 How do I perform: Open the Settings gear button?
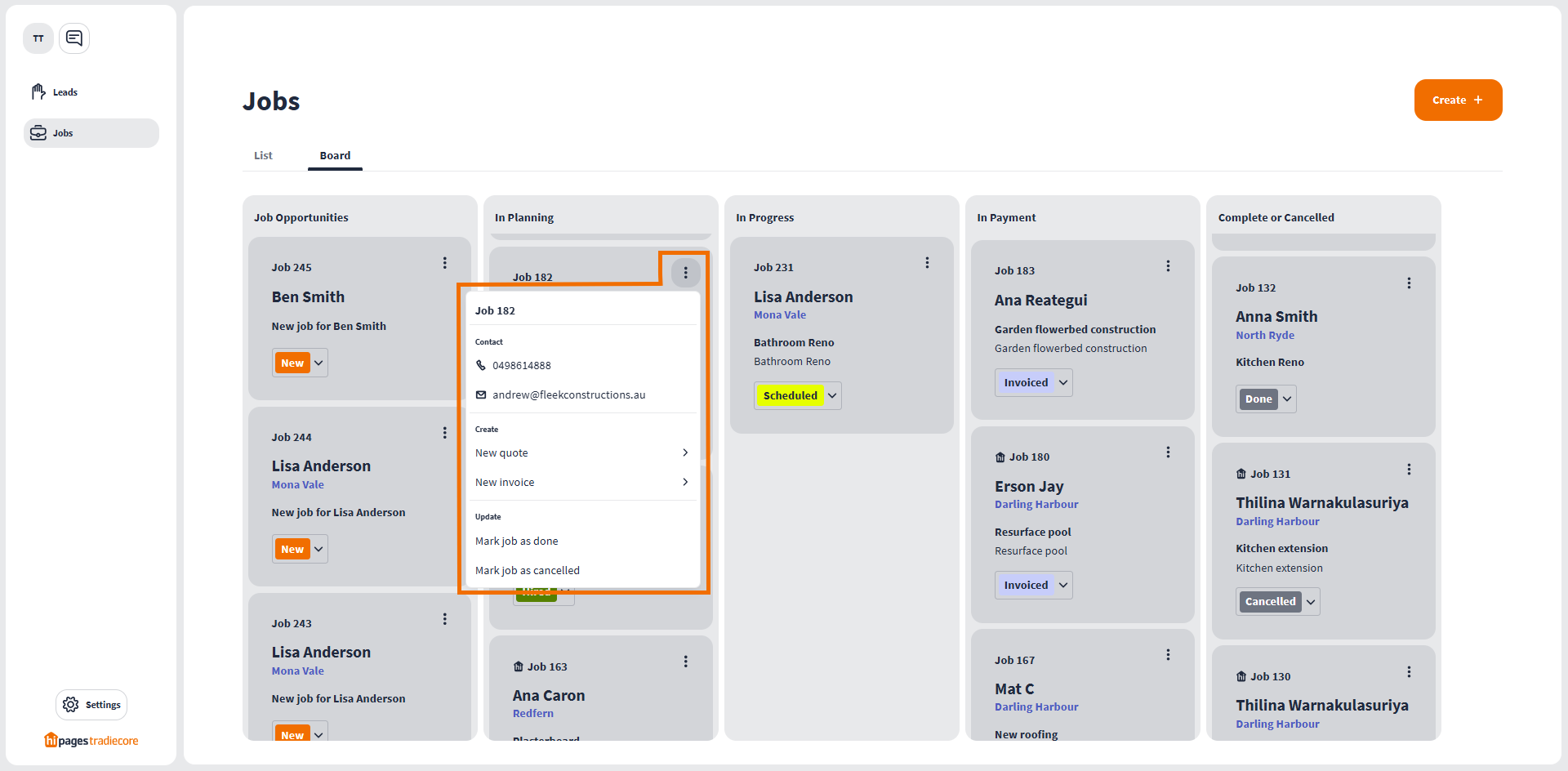[x=91, y=705]
